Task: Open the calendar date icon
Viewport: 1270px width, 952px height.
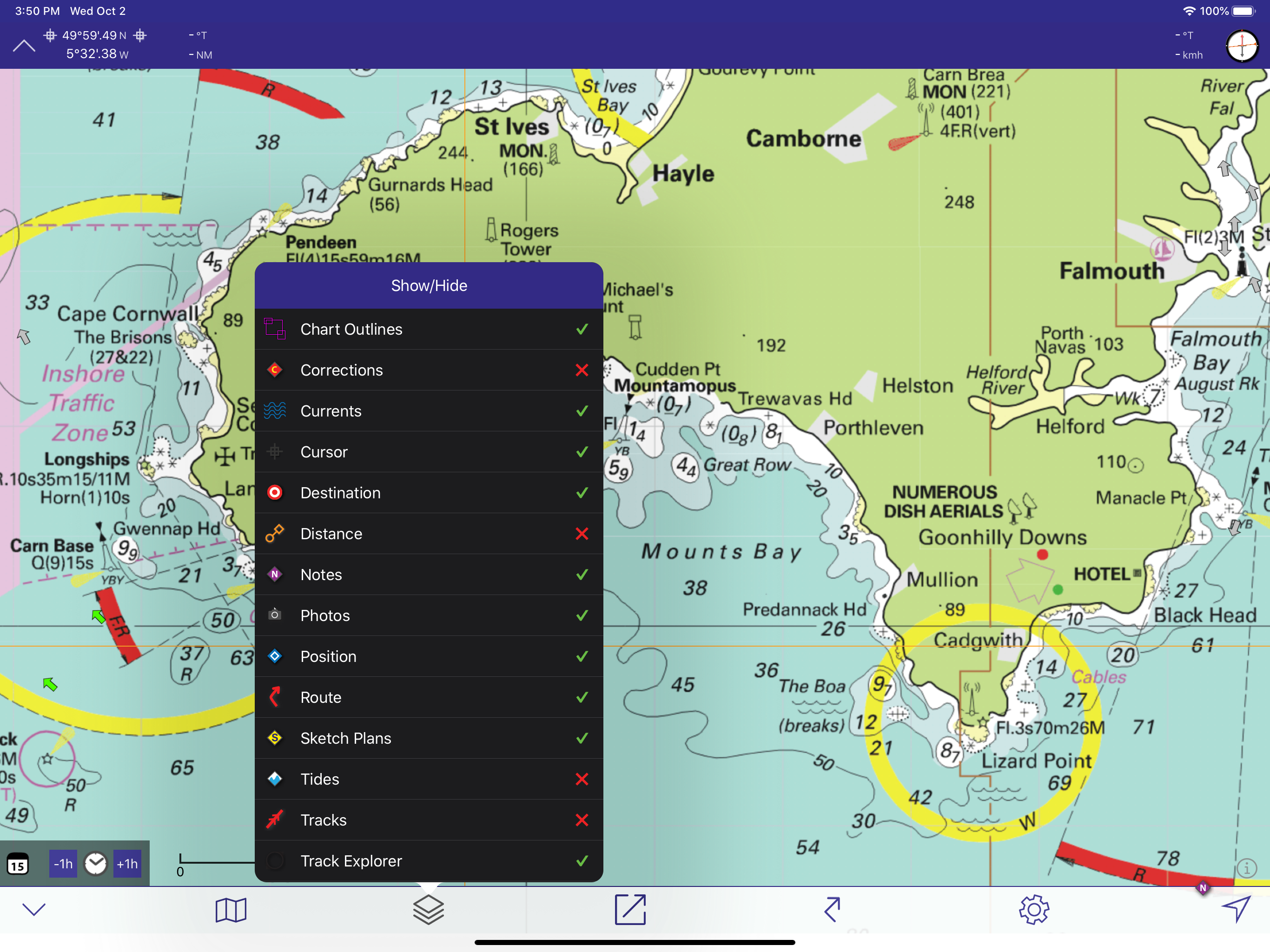Action: tap(18, 864)
